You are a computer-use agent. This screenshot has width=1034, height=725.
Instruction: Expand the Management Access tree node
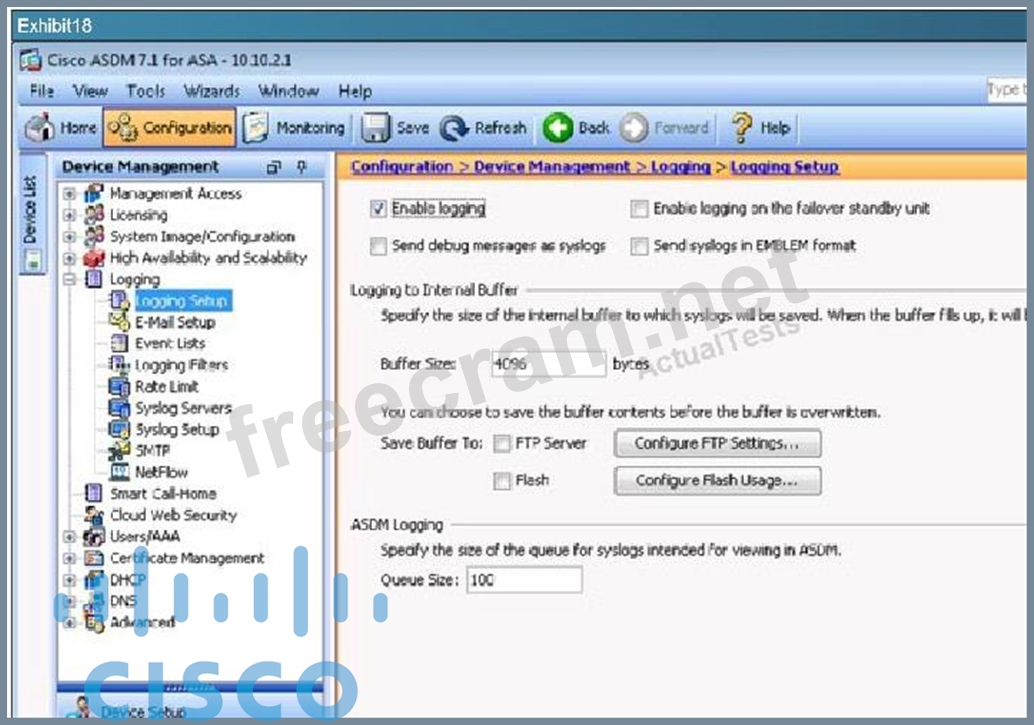(69, 194)
